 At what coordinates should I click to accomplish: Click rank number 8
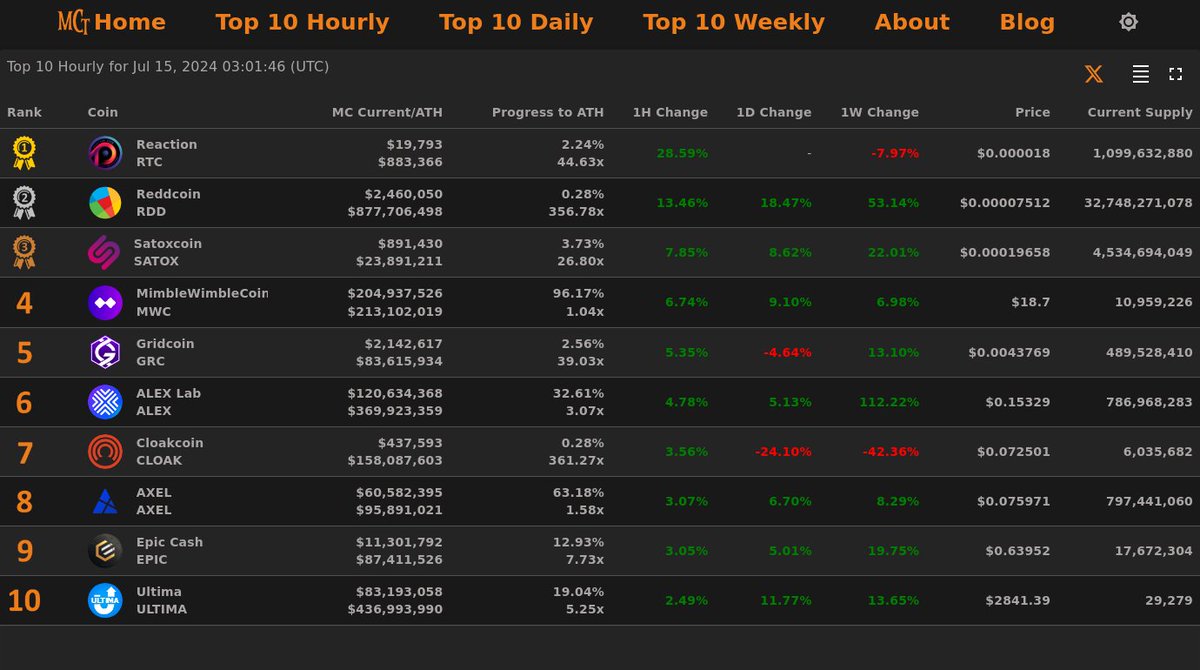point(24,502)
